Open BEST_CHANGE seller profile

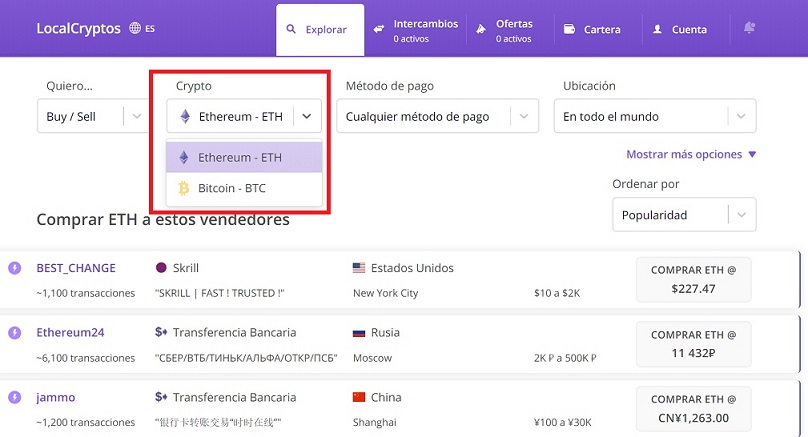[76, 268]
